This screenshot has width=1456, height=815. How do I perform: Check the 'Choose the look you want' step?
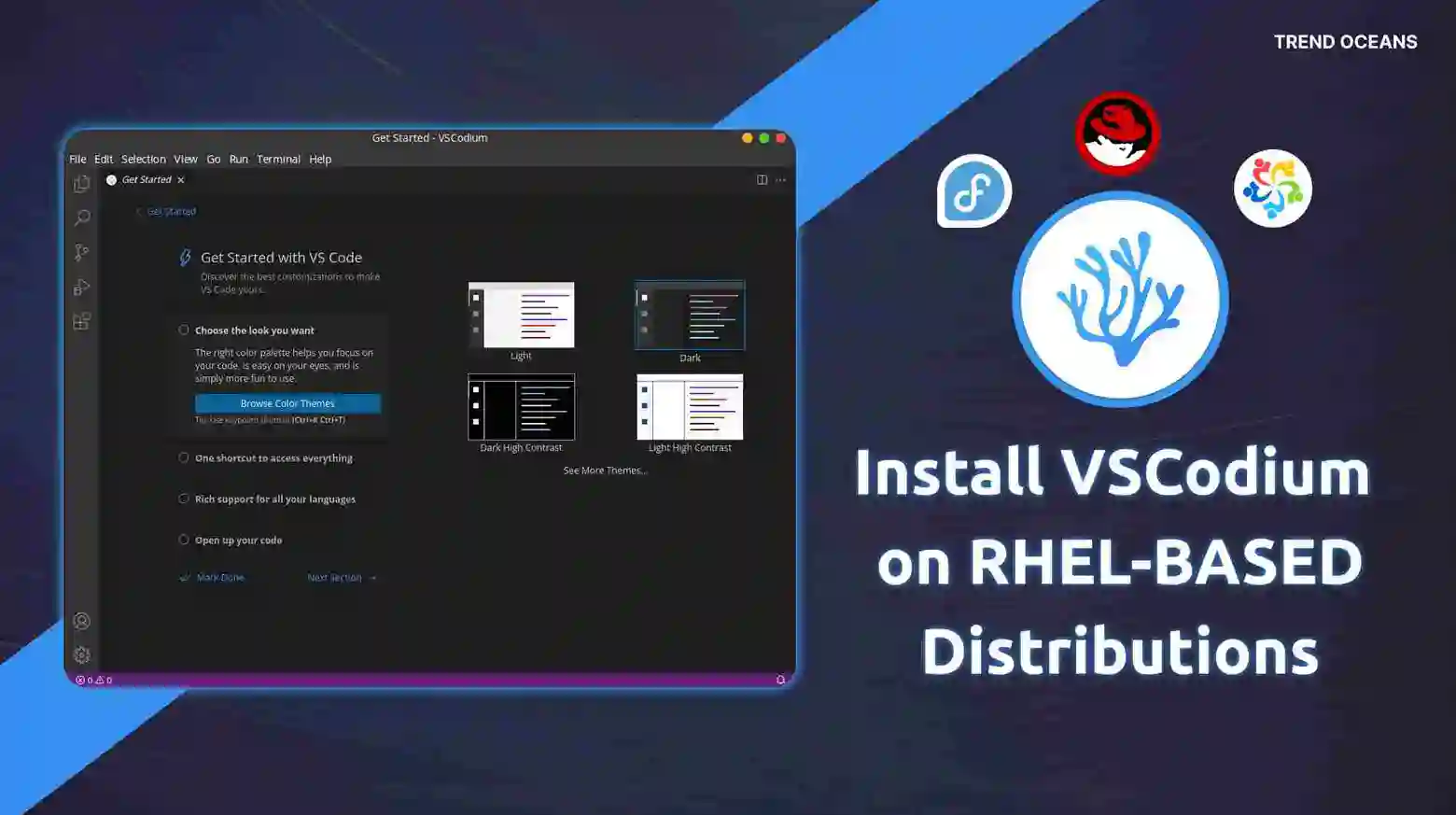click(x=184, y=330)
